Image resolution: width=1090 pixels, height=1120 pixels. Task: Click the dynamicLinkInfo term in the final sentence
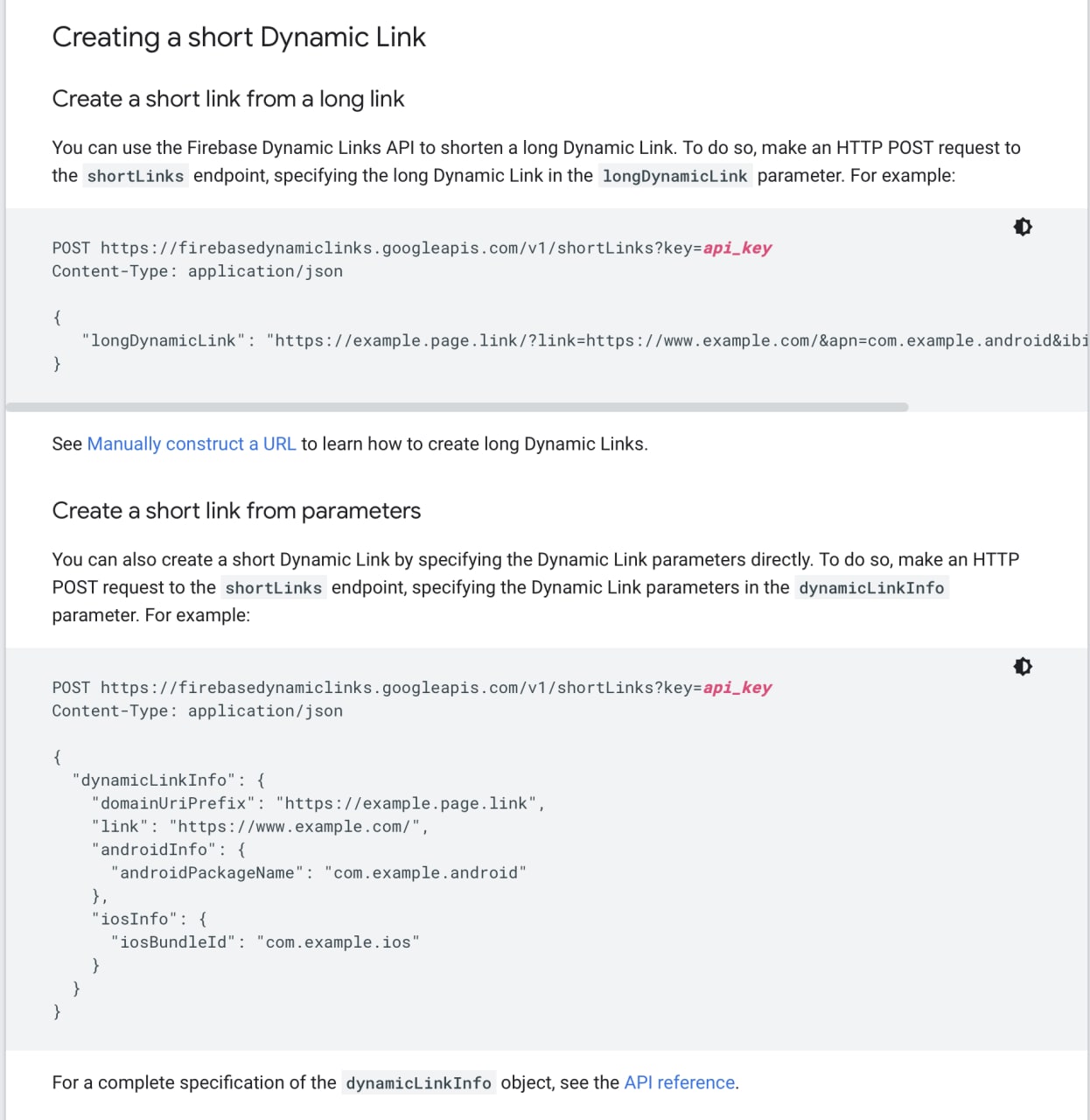tap(418, 1083)
